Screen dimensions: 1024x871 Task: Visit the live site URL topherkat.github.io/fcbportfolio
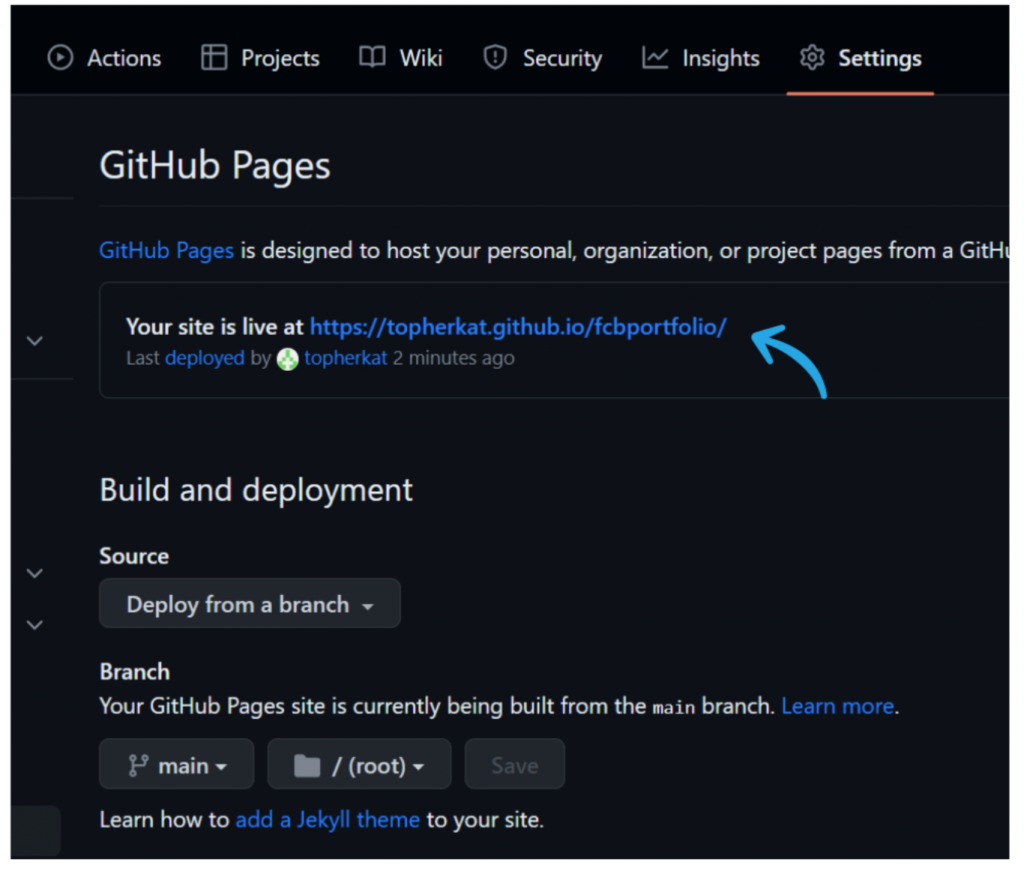pos(518,326)
